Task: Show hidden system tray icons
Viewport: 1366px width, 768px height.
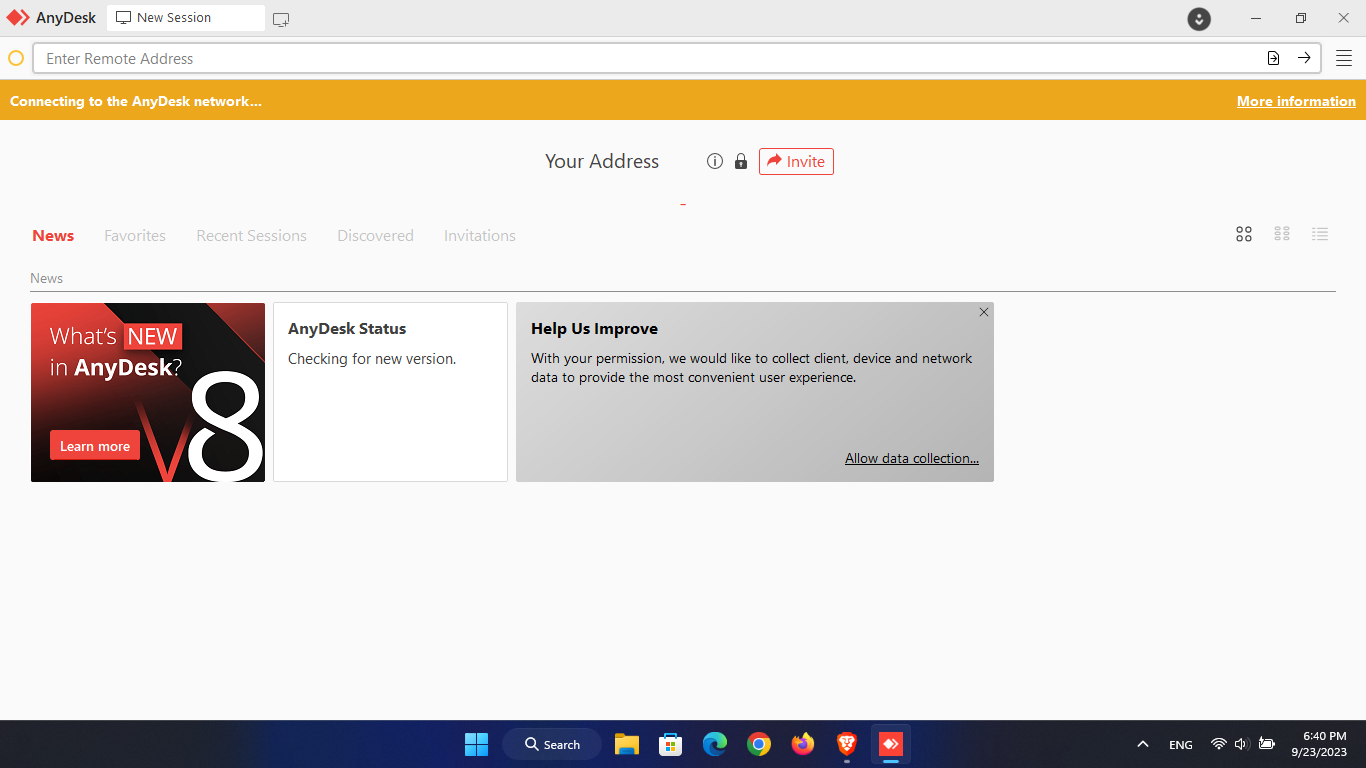Action: pos(1142,744)
